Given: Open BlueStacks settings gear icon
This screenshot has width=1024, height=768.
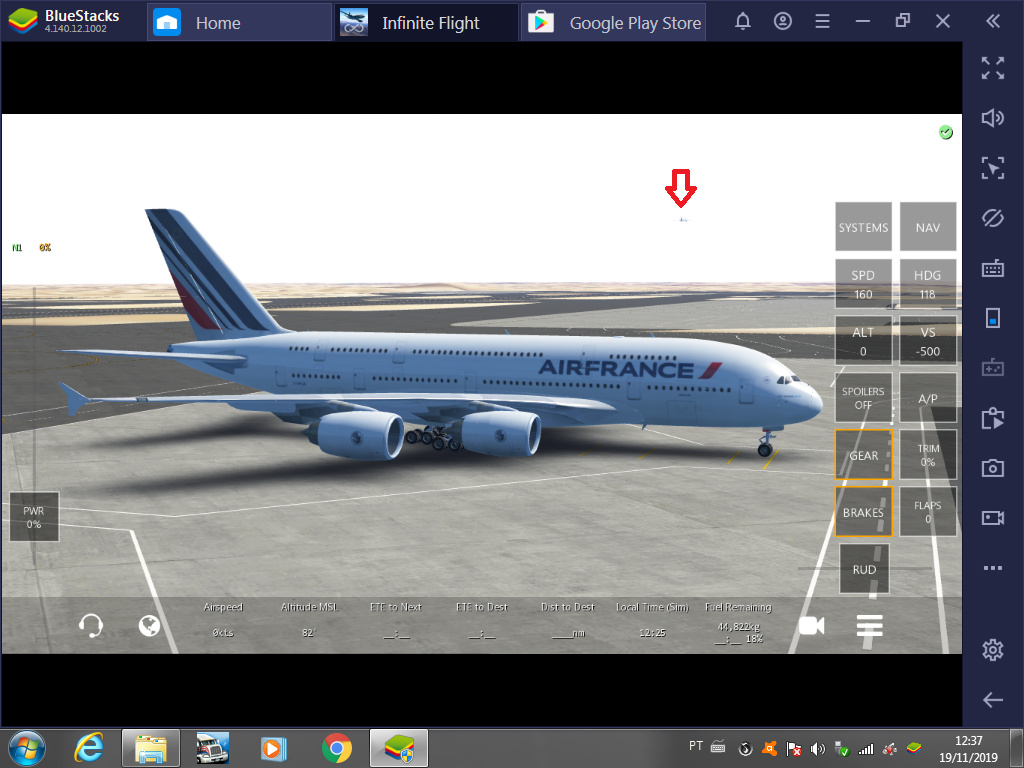Looking at the screenshot, I should (x=993, y=650).
